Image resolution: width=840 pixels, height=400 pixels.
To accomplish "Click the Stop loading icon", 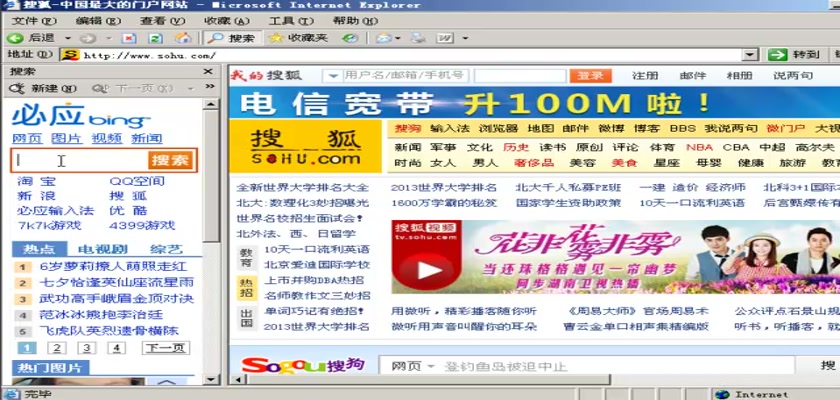I will 129,38.
